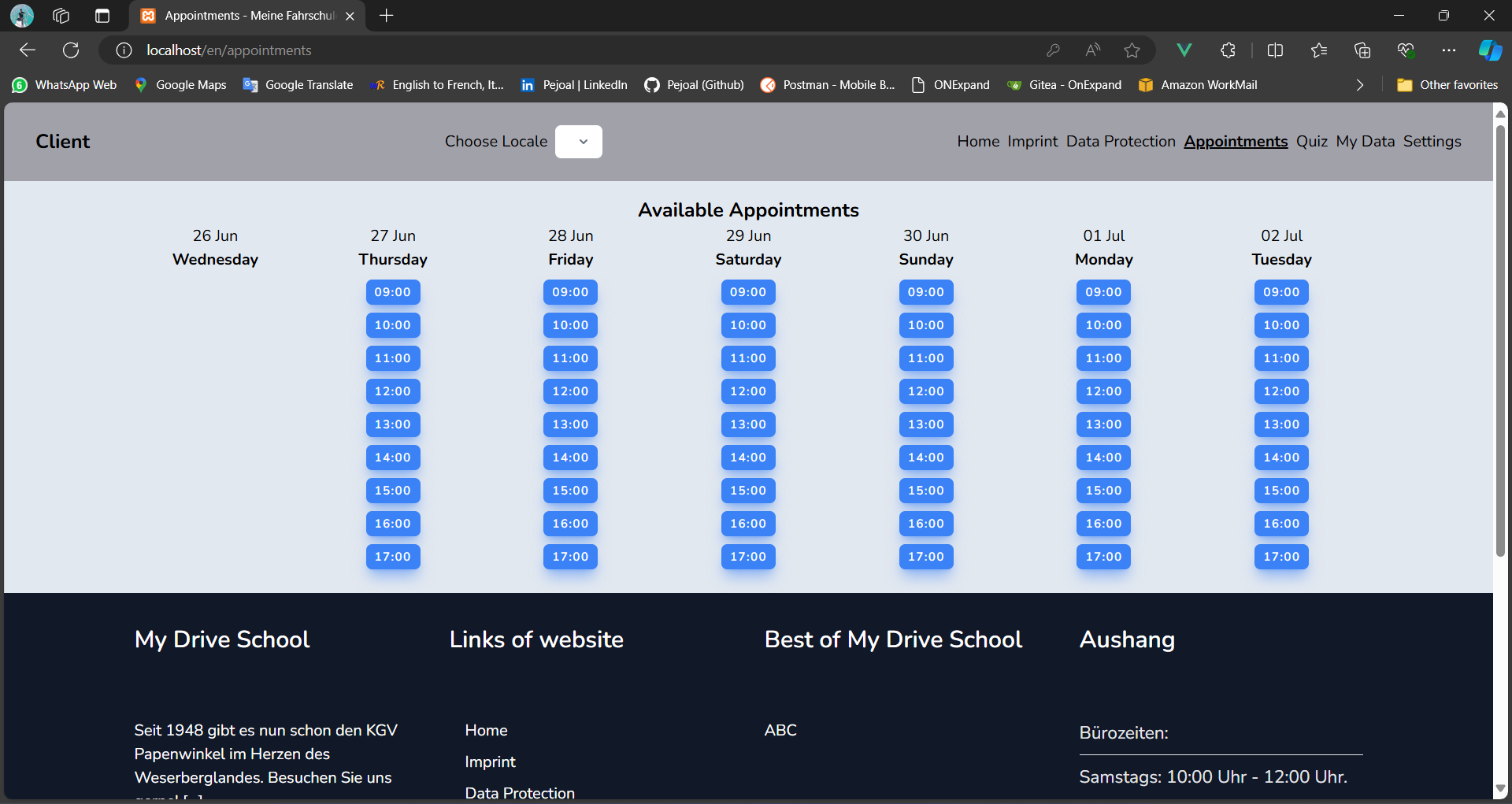
Task: Open the Choose Locale dropdown
Action: pyautogui.click(x=579, y=142)
